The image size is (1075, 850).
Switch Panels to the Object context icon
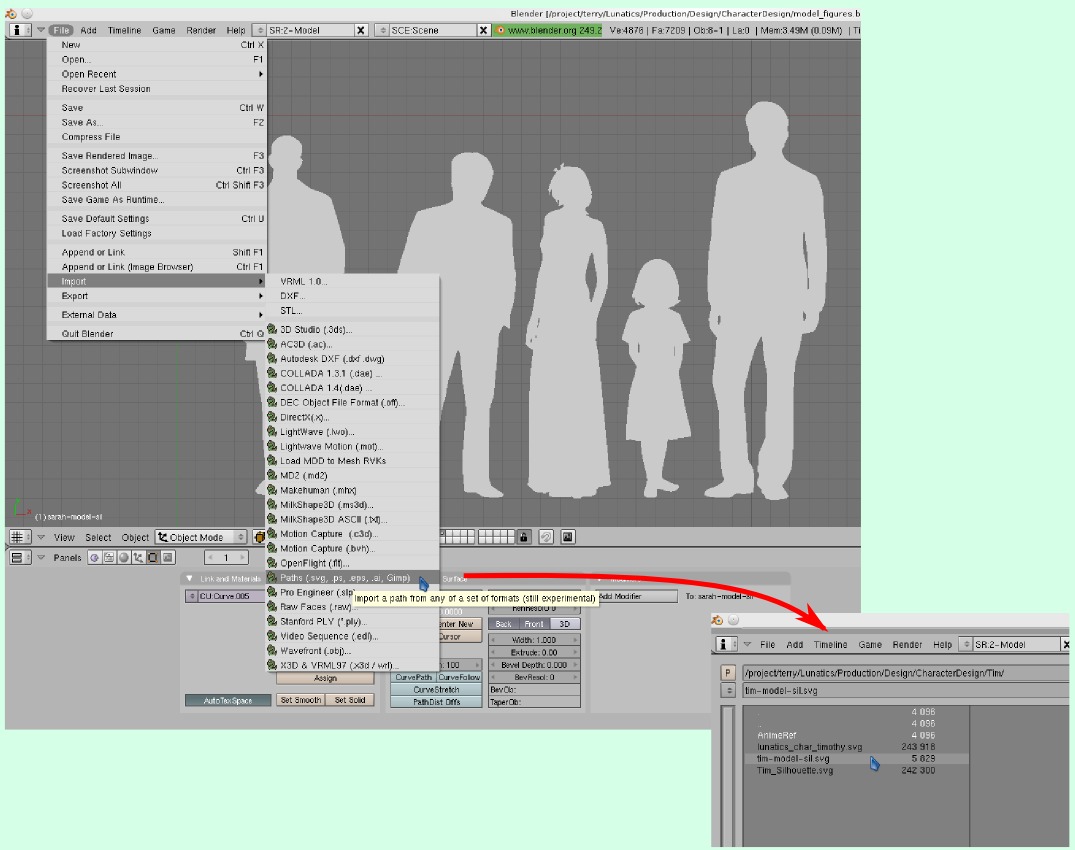coord(138,557)
